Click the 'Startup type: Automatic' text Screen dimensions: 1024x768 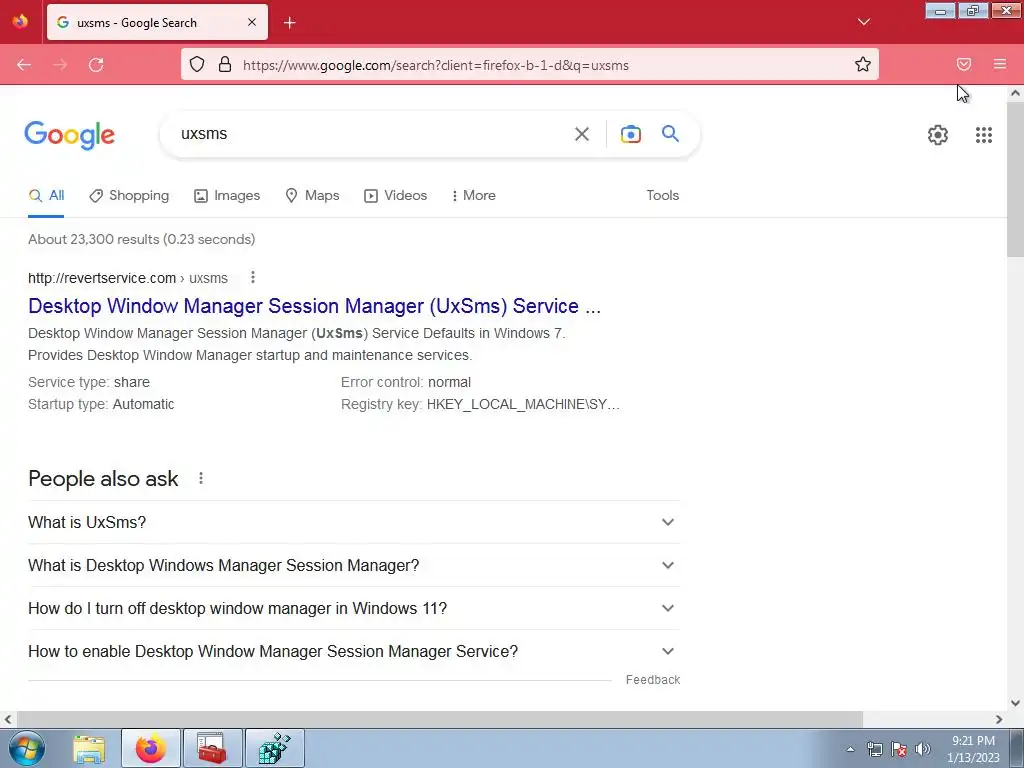tap(101, 404)
